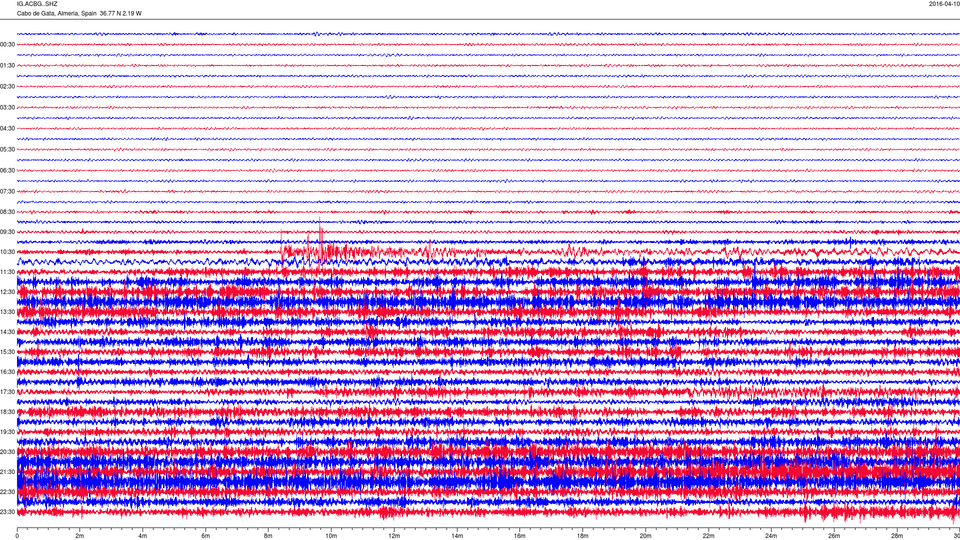Click the 28m axis tick label

(x=897, y=536)
